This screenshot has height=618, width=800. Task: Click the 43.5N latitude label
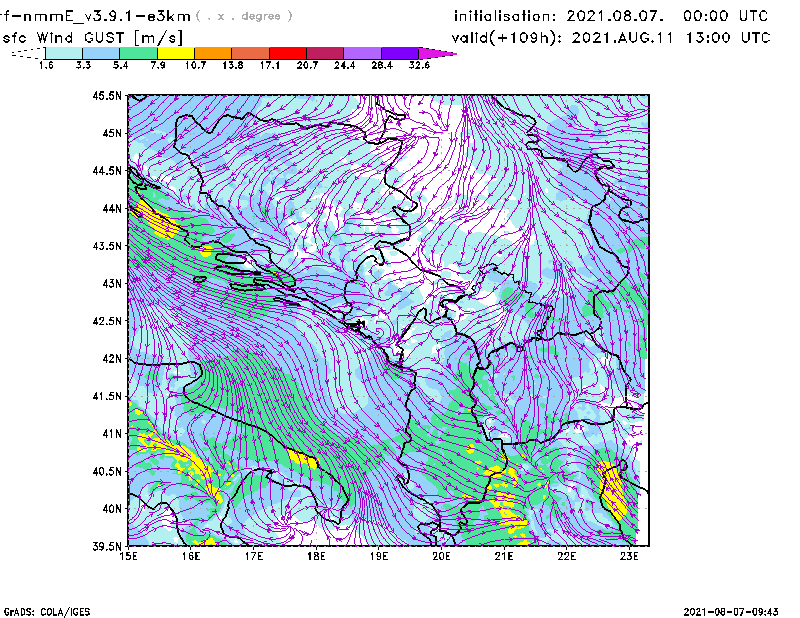tap(107, 246)
